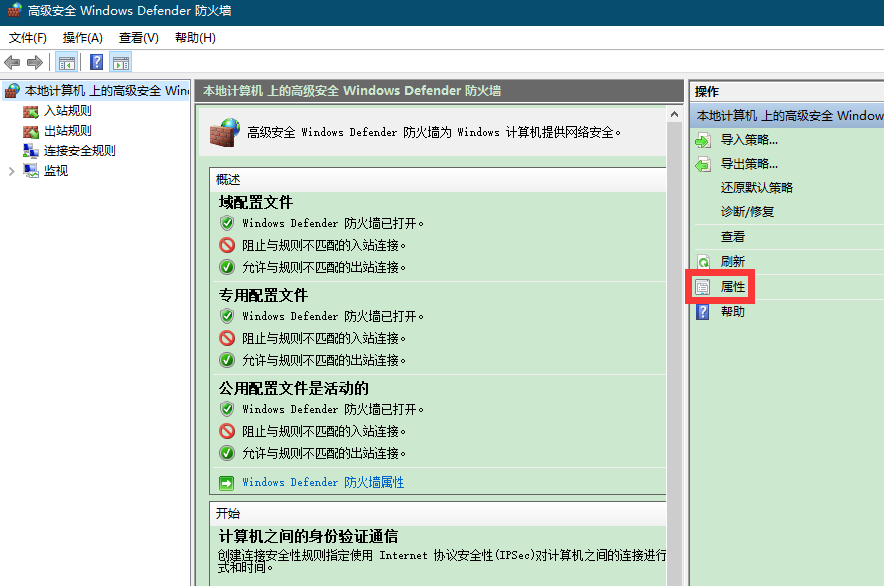Viewport: 884px width, 586px height.
Task: Click the Back arrow toolbar icon
Action: pos(12,63)
